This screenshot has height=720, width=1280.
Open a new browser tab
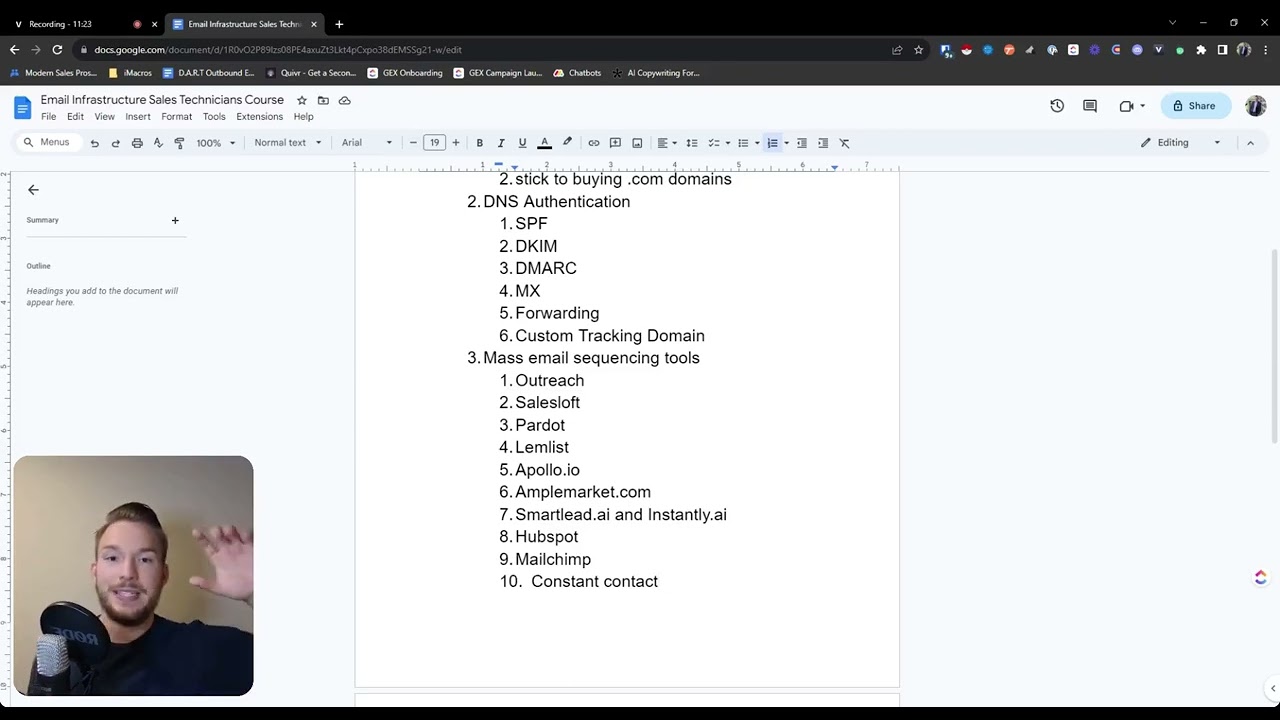(x=339, y=24)
